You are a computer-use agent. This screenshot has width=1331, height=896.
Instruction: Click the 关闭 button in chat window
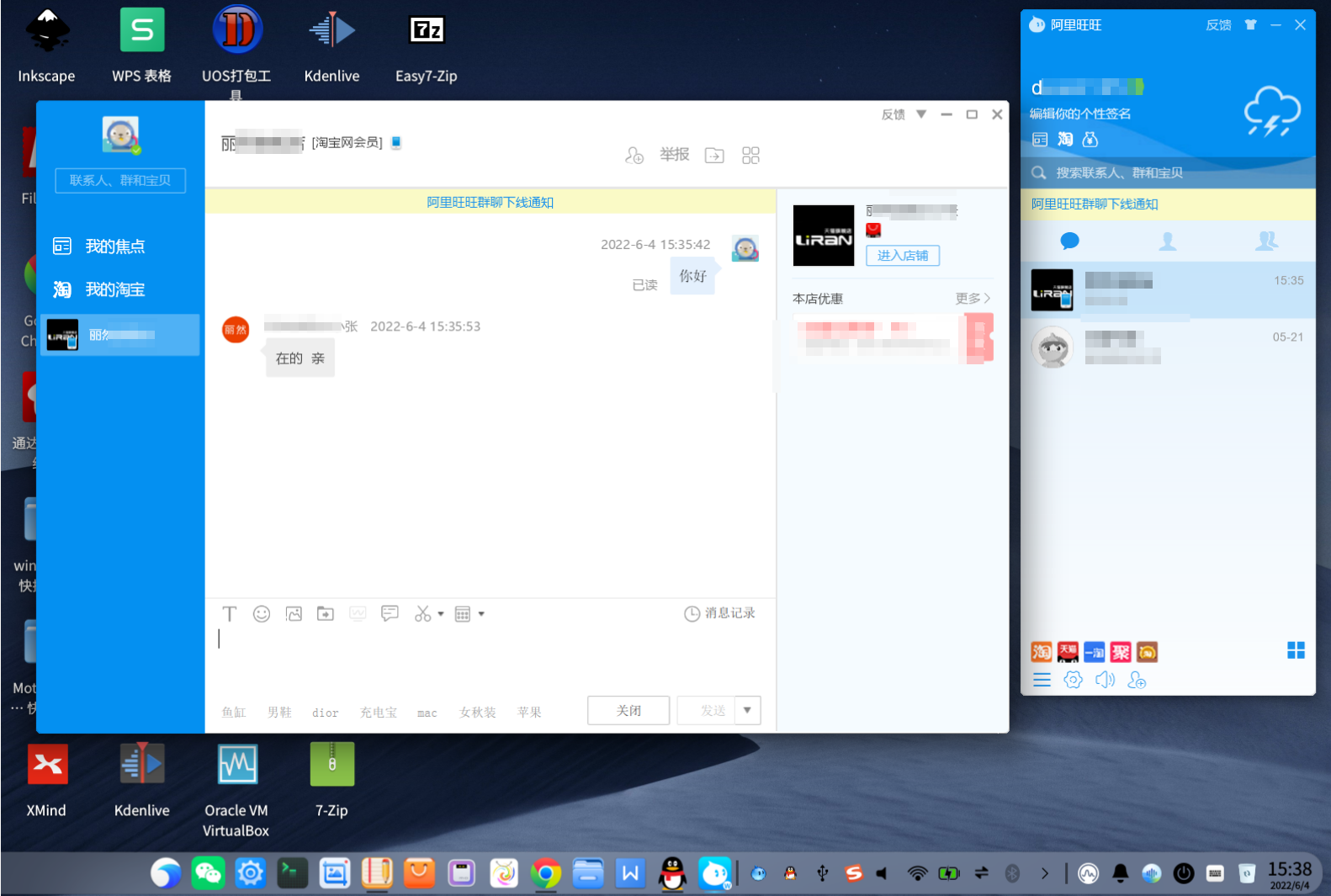pos(628,710)
